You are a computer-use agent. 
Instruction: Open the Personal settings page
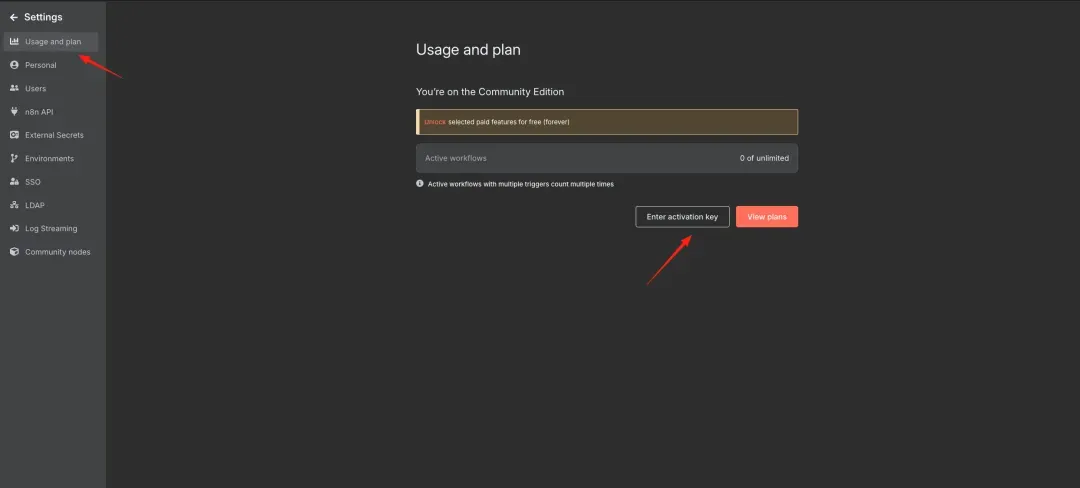pos(41,65)
